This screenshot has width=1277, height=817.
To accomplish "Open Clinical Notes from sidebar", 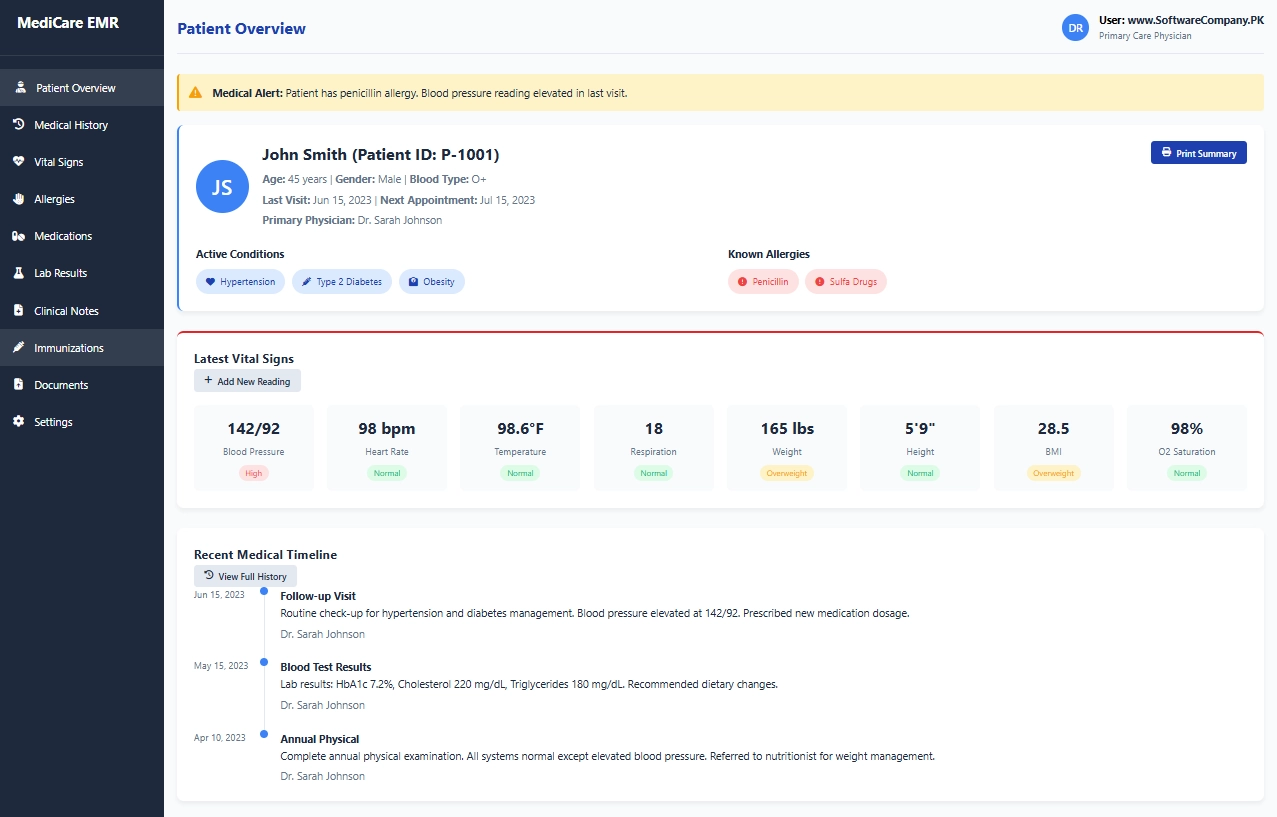I will (66, 311).
